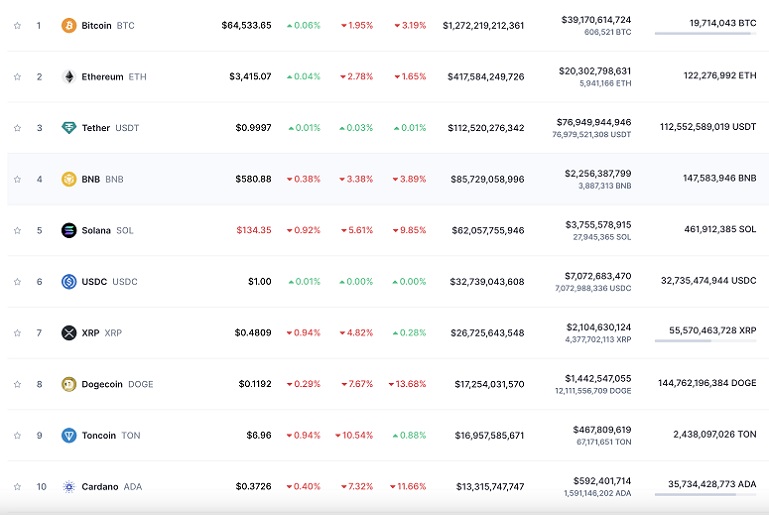Toggle the watchlist star for Solana
Image resolution: width=769 pixels, height=515 pixels.
tap(17, 230)
